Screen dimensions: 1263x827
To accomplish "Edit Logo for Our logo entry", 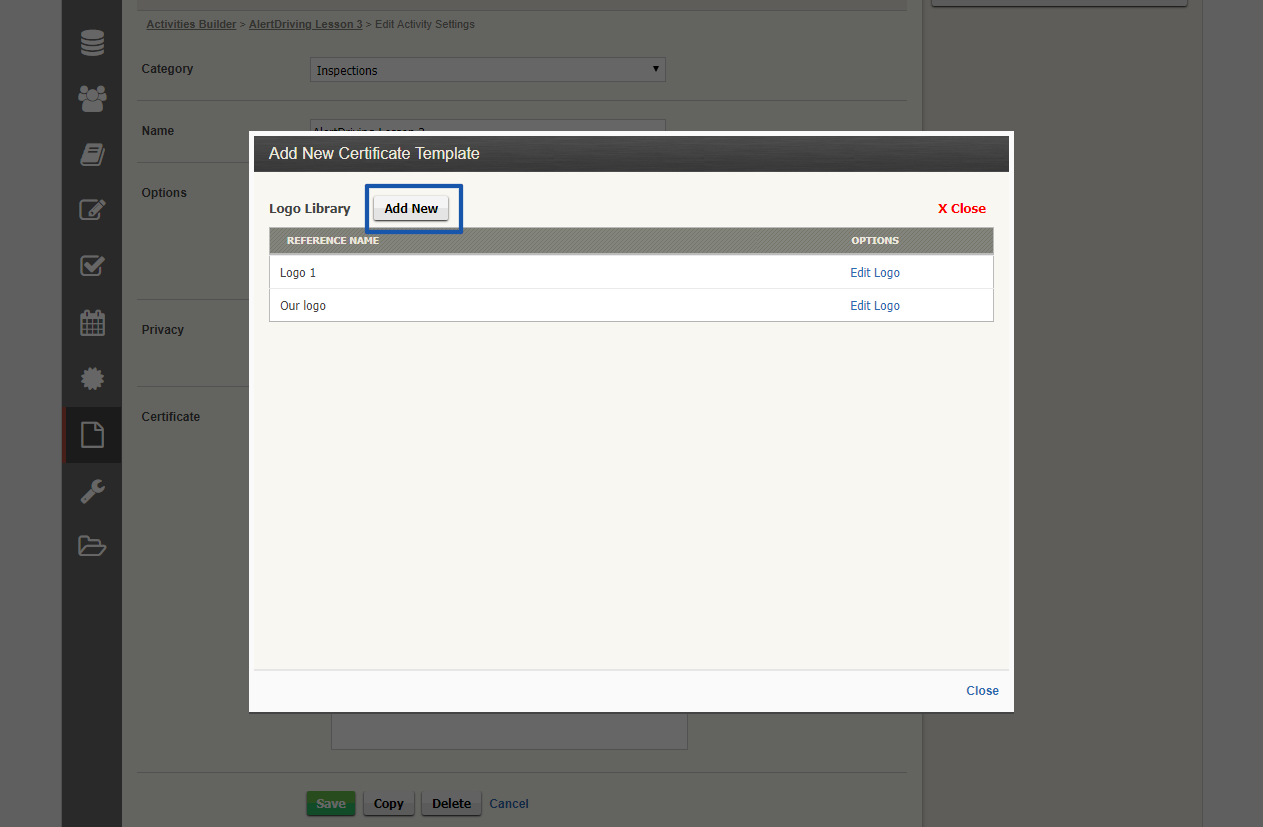I will tap(874, 305).
